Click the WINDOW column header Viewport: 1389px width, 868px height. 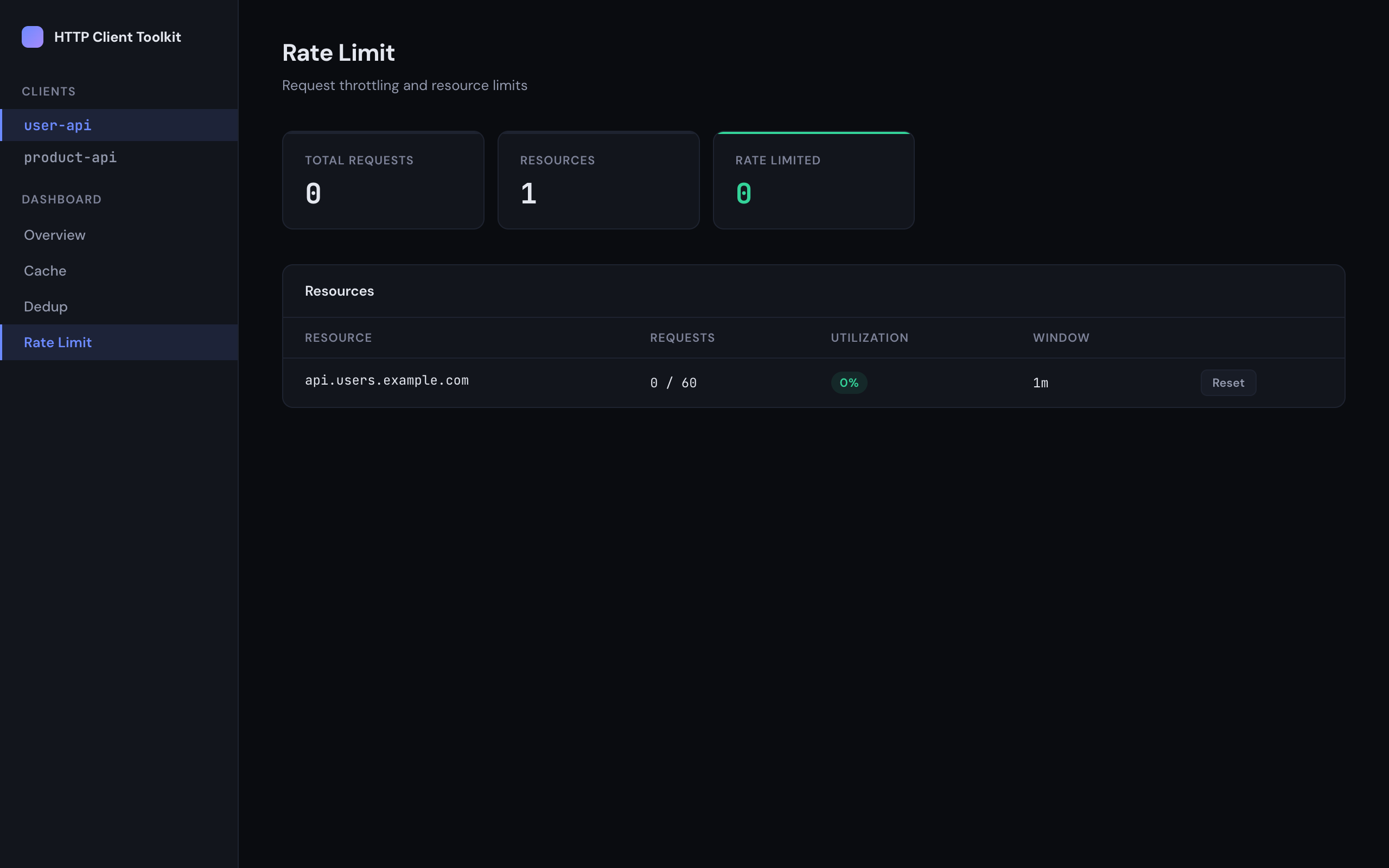tap(1060, 337)
